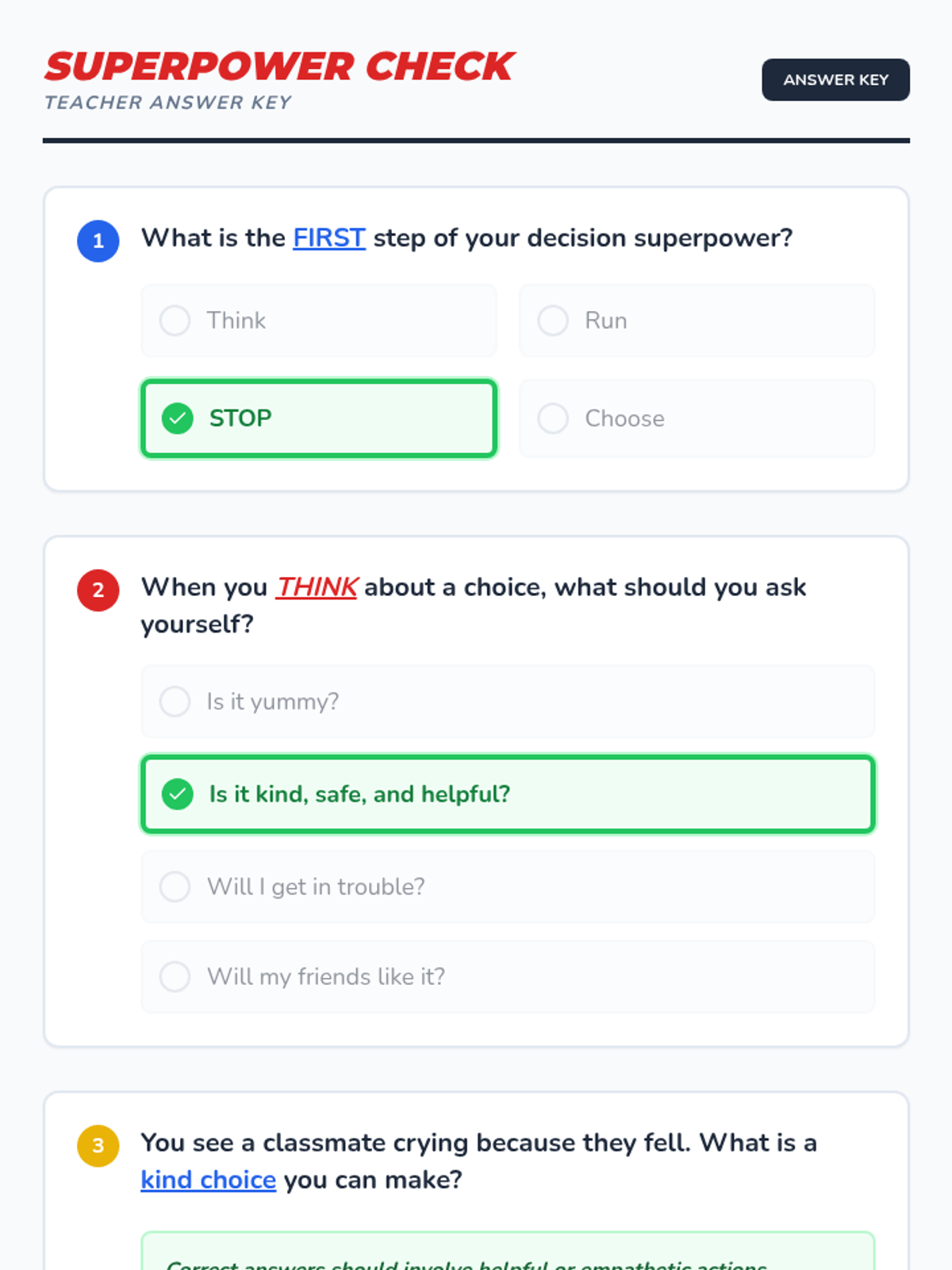The image size is (952, 1270).
Task: Select the Think radio option
Action: pyautogui.click(x=175, y=321)
